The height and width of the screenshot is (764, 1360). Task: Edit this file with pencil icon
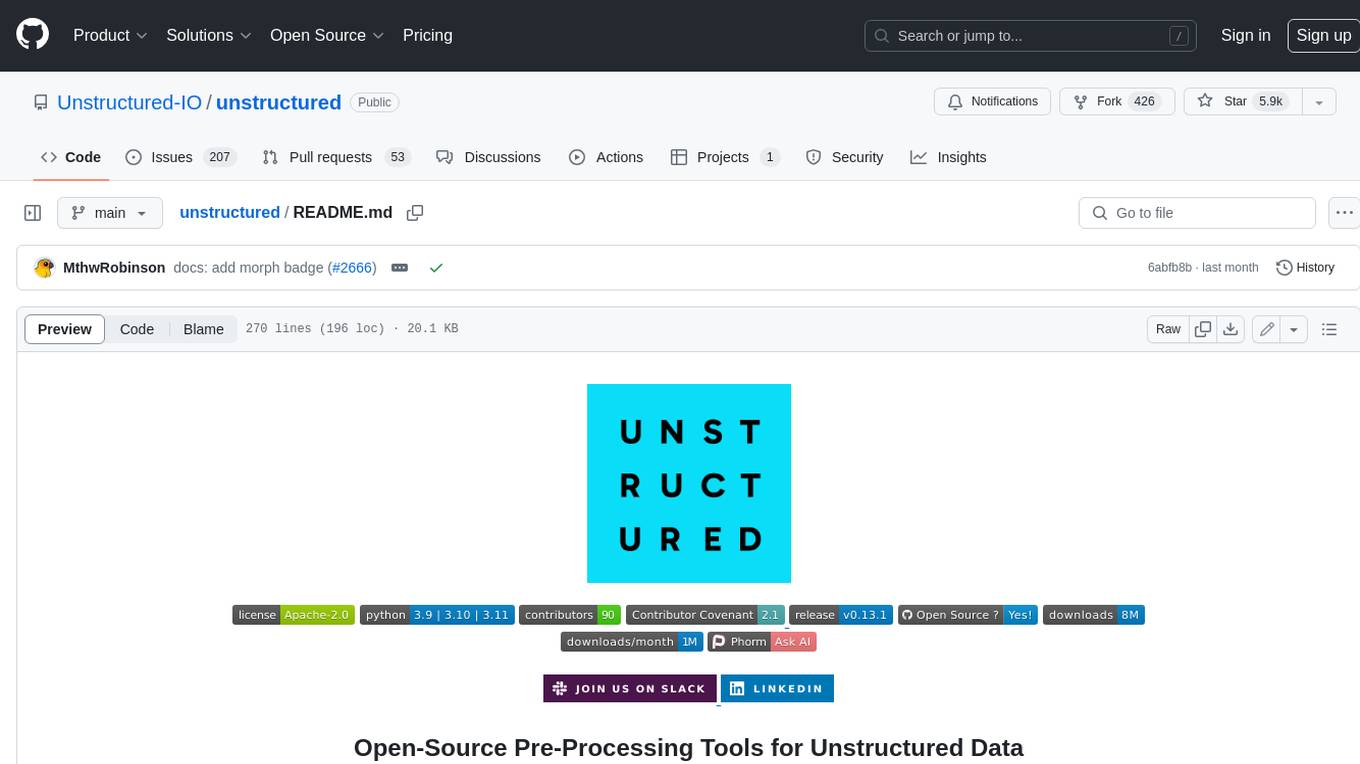[1267, 329]
